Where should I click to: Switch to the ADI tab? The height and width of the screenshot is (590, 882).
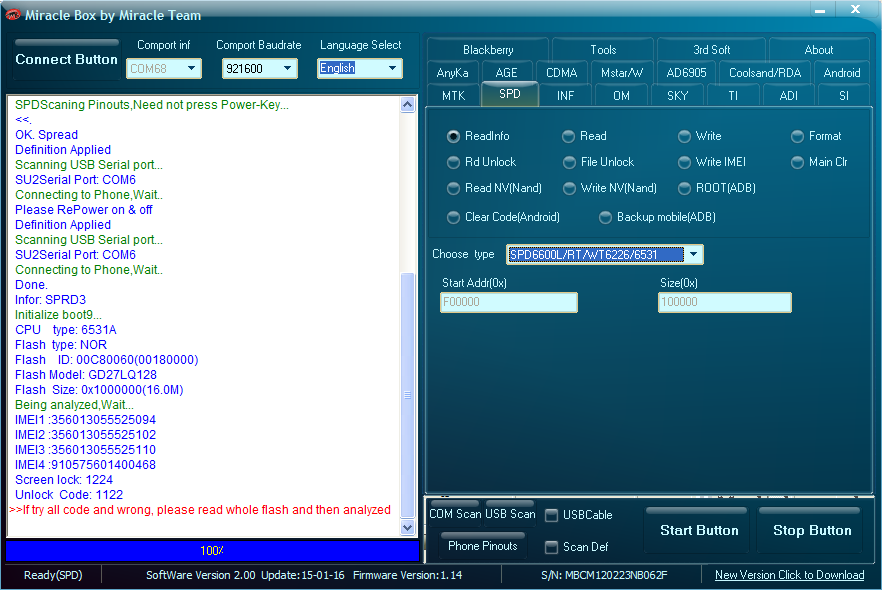pyautogui.click(x=788, y=96)
